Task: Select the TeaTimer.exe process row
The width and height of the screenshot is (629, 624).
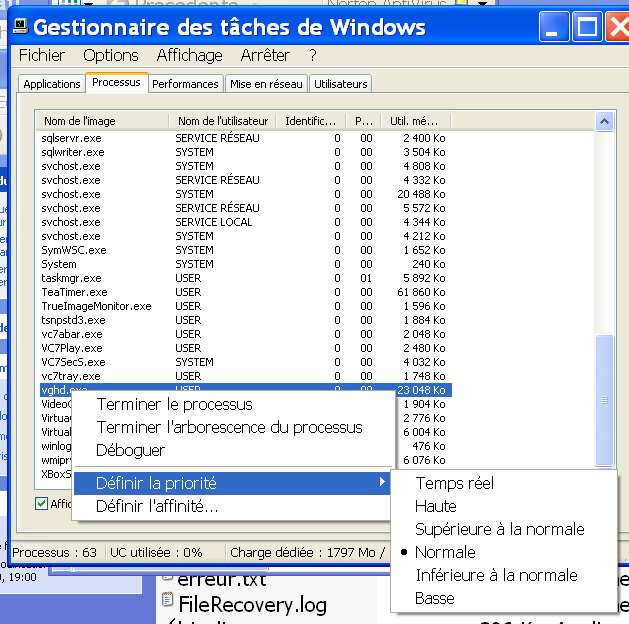Action: click(246, 292)
